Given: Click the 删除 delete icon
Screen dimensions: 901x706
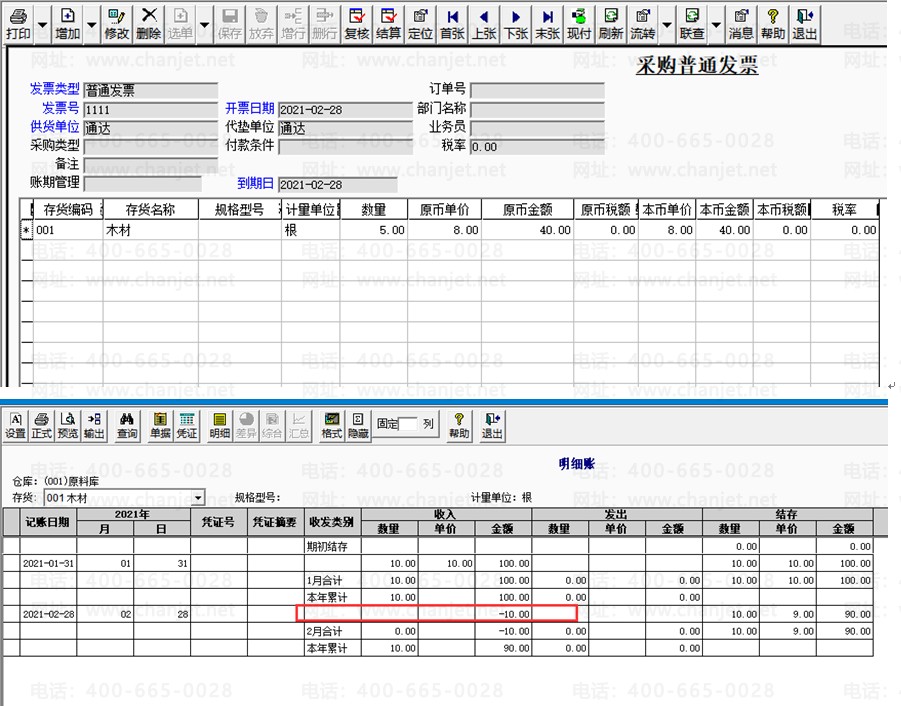Looking at the screenshot, I should (148, 25).
